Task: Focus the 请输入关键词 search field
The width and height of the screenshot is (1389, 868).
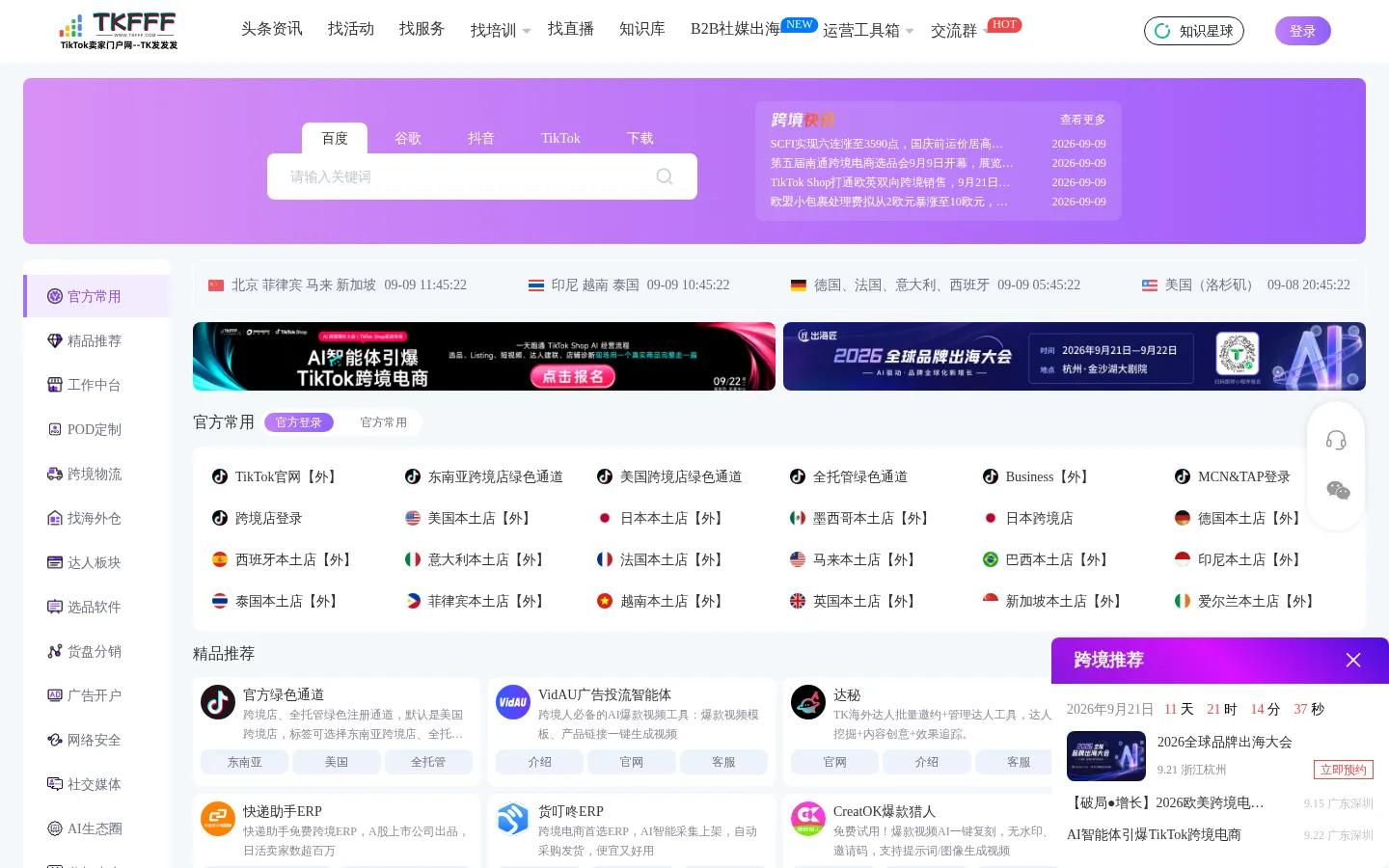Action: (482, 176)
